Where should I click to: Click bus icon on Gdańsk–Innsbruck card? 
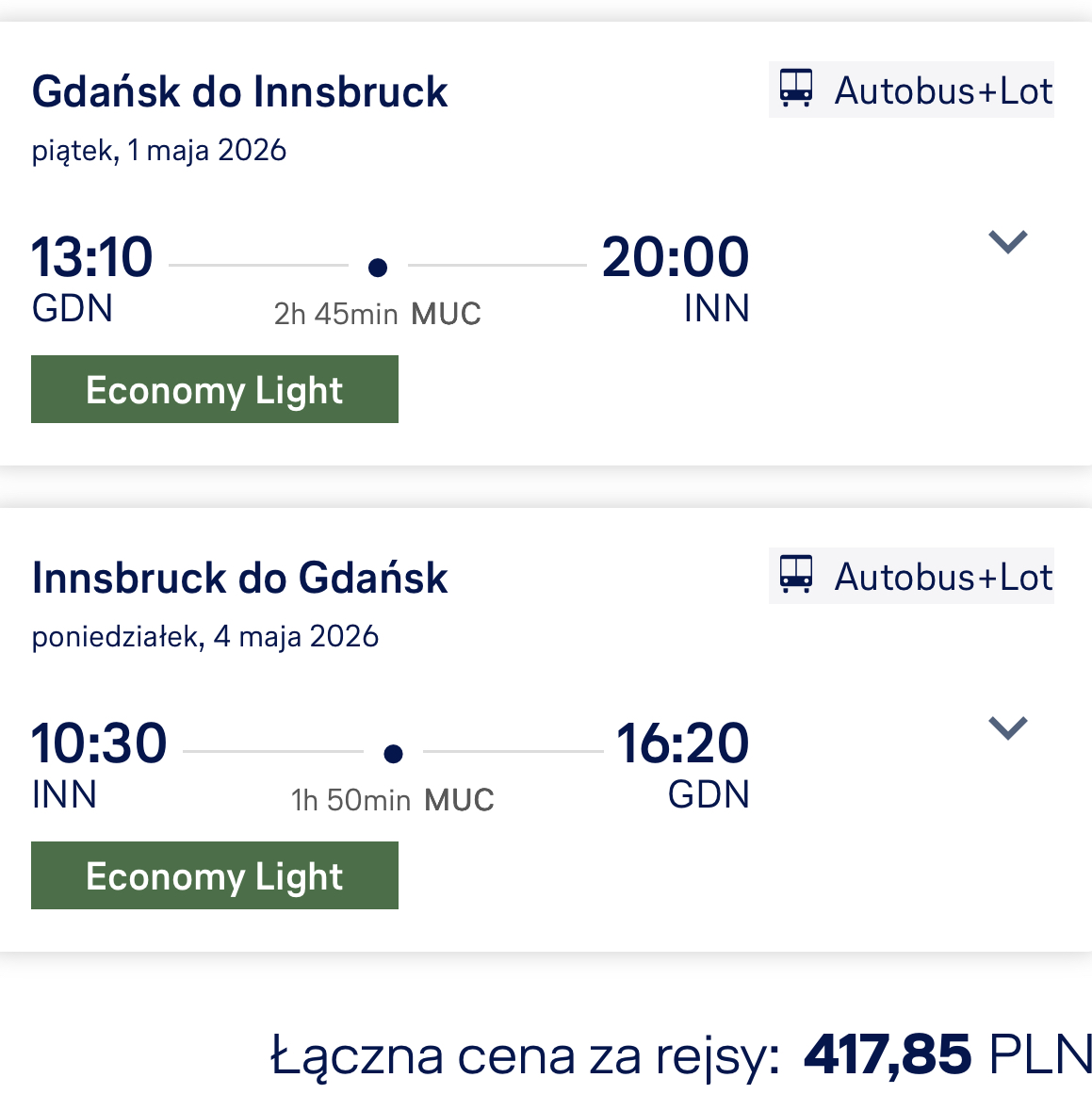click(x=795, y=88)
